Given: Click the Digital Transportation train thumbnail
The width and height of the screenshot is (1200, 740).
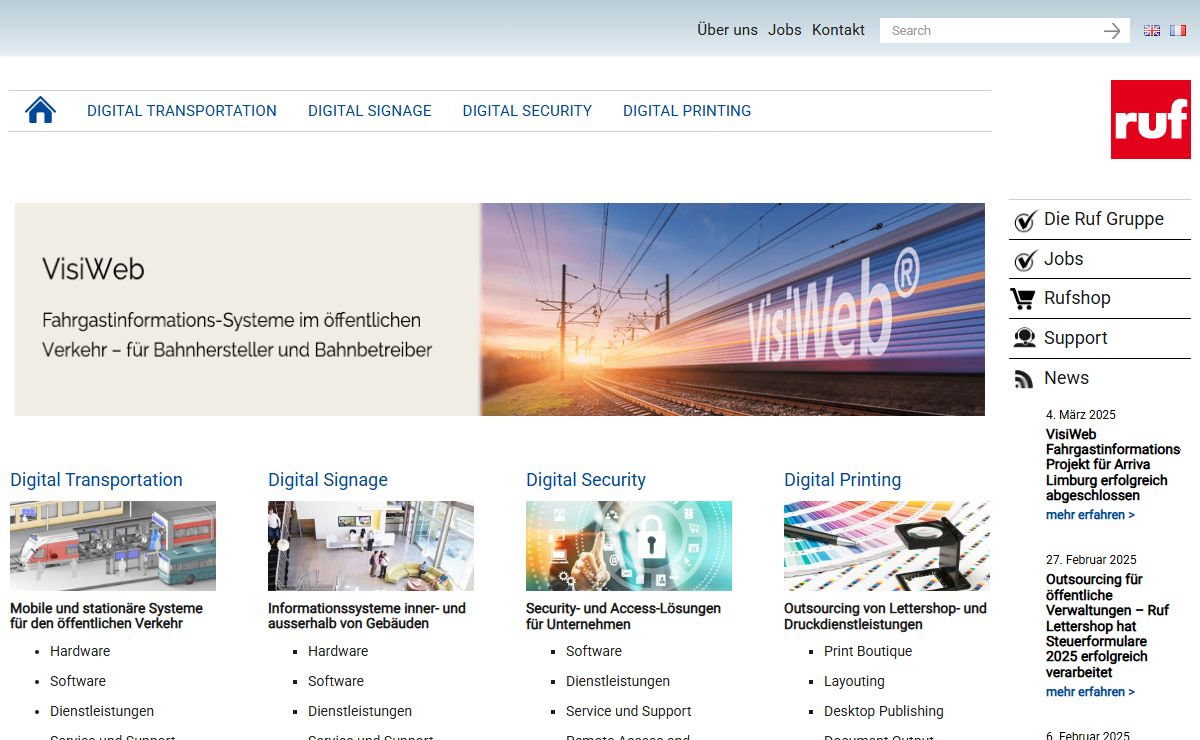Looking at the screenshot, I should 113,546.
